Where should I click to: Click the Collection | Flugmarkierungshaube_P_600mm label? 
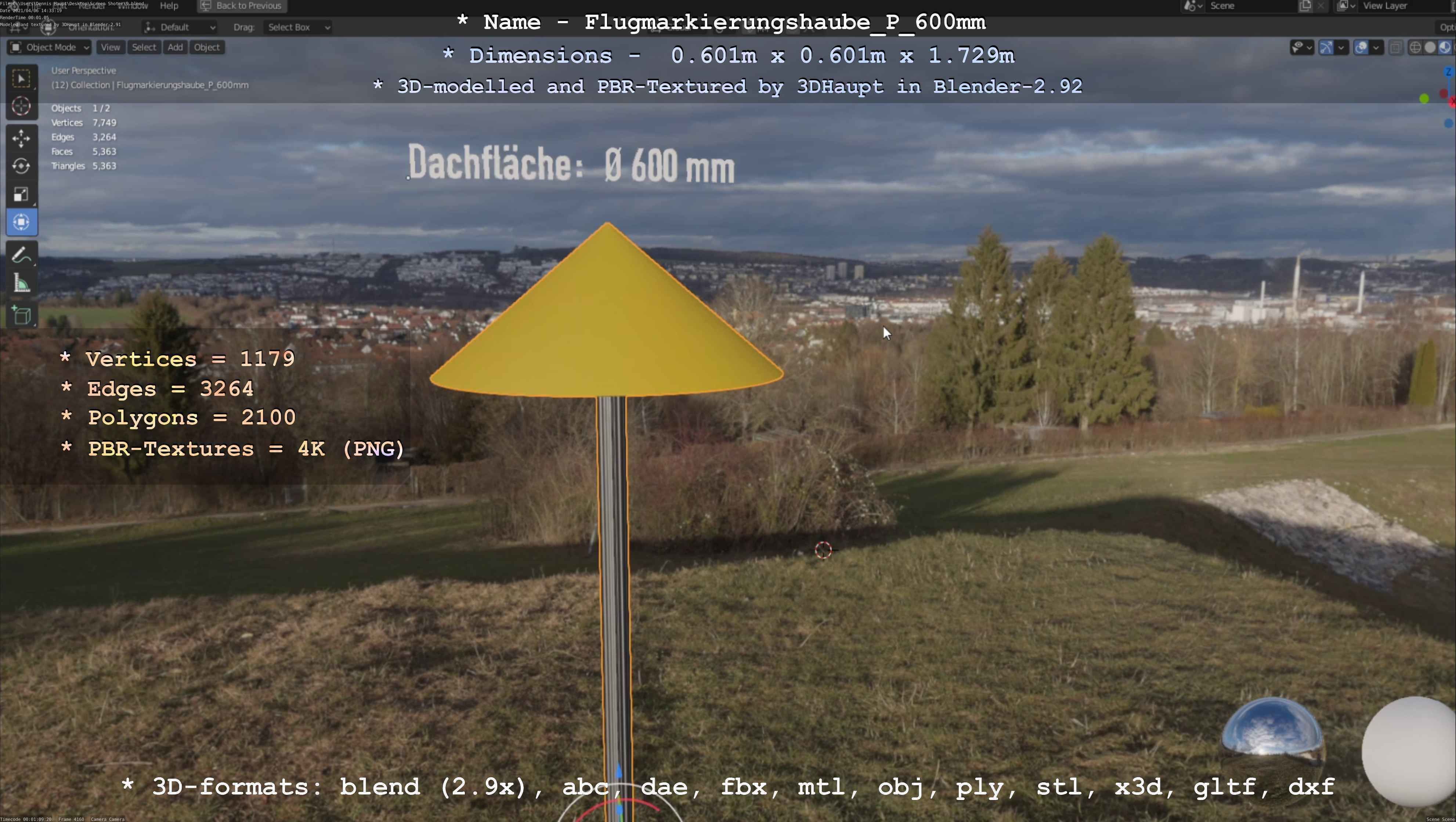[x=150, y=85]
